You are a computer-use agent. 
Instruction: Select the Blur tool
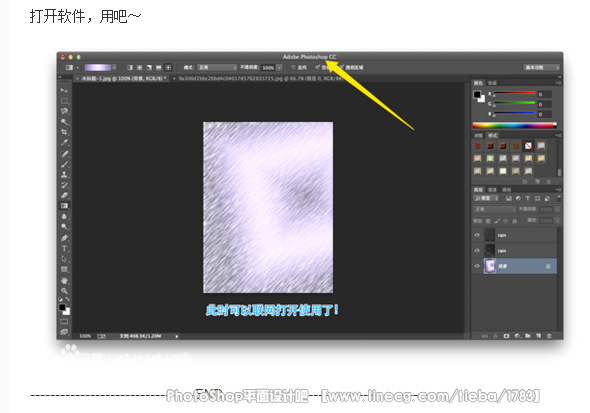click(64, 216)
